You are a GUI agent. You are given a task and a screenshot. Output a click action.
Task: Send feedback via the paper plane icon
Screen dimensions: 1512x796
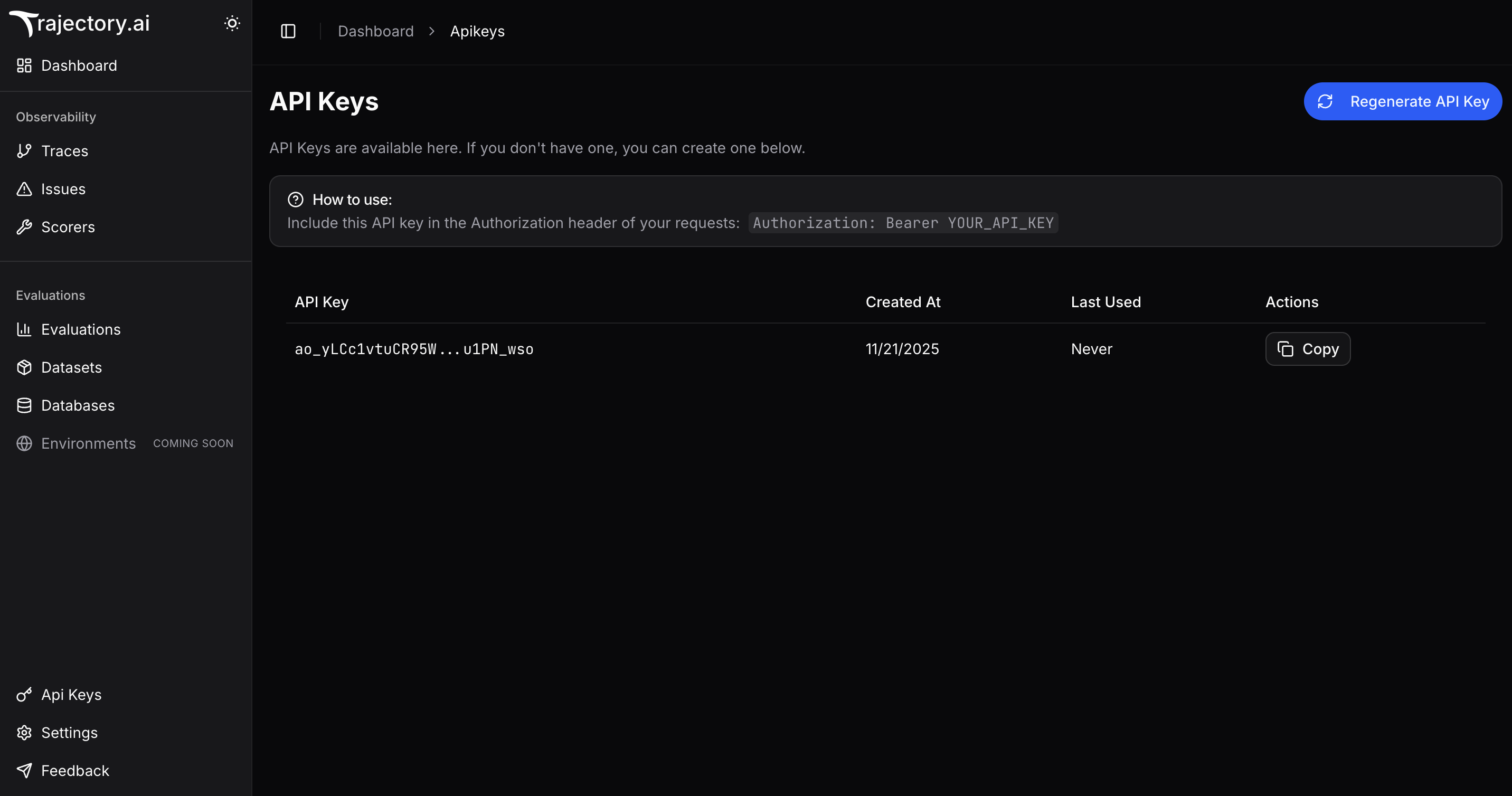click(x=24, y=770)
